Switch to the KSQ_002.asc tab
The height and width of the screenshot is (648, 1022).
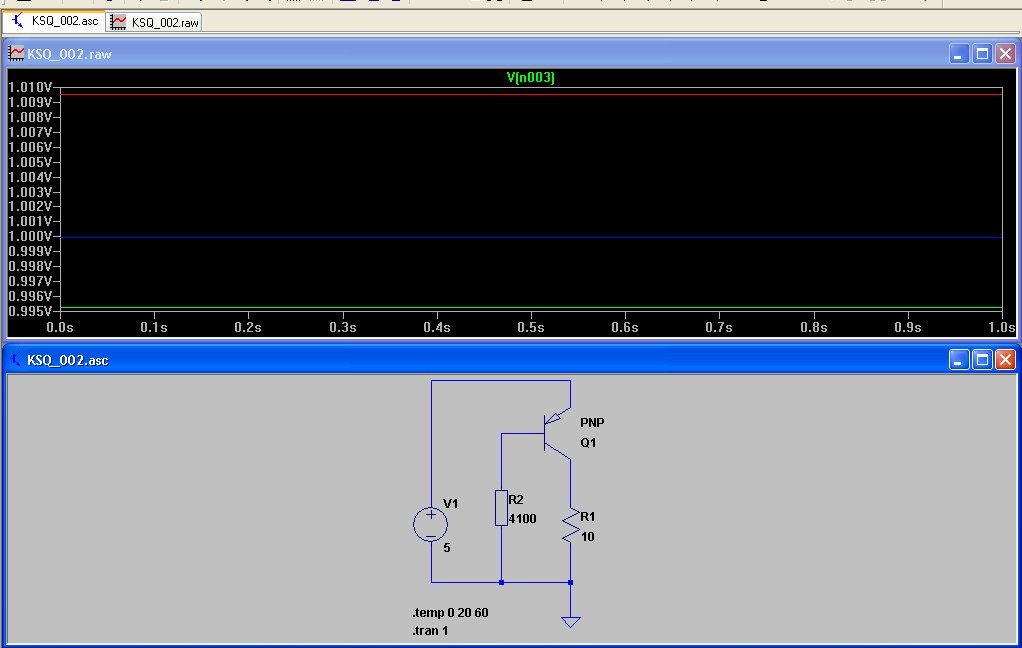coord(55,22)
